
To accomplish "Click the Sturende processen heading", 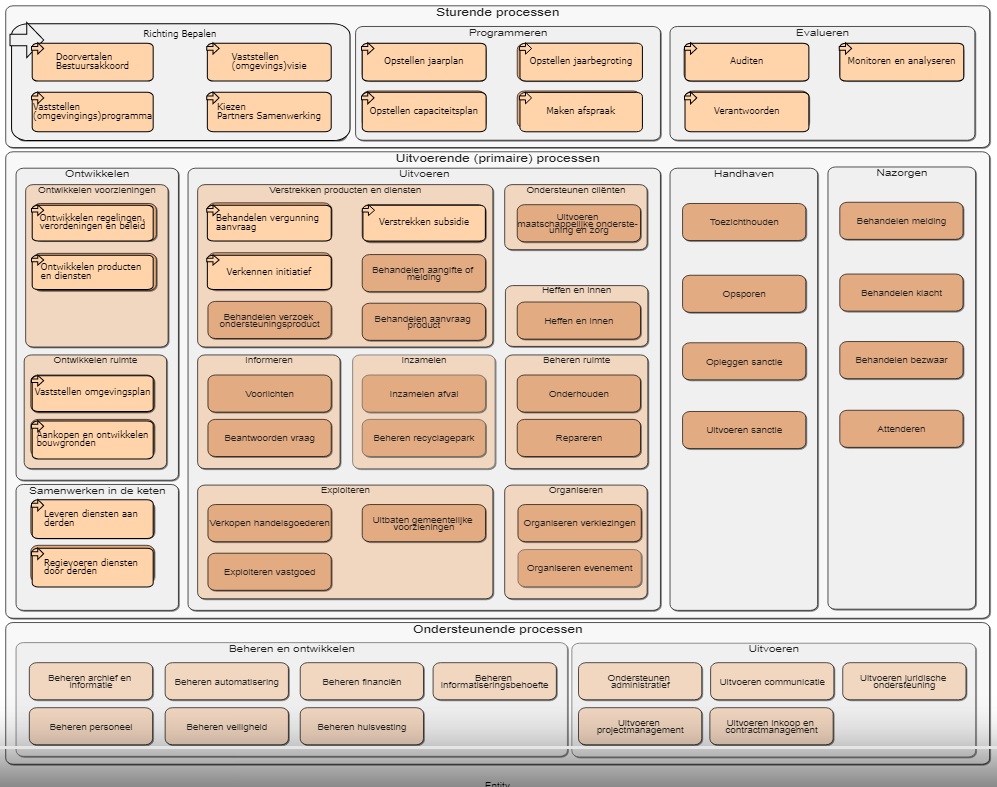I will [498, 12].
